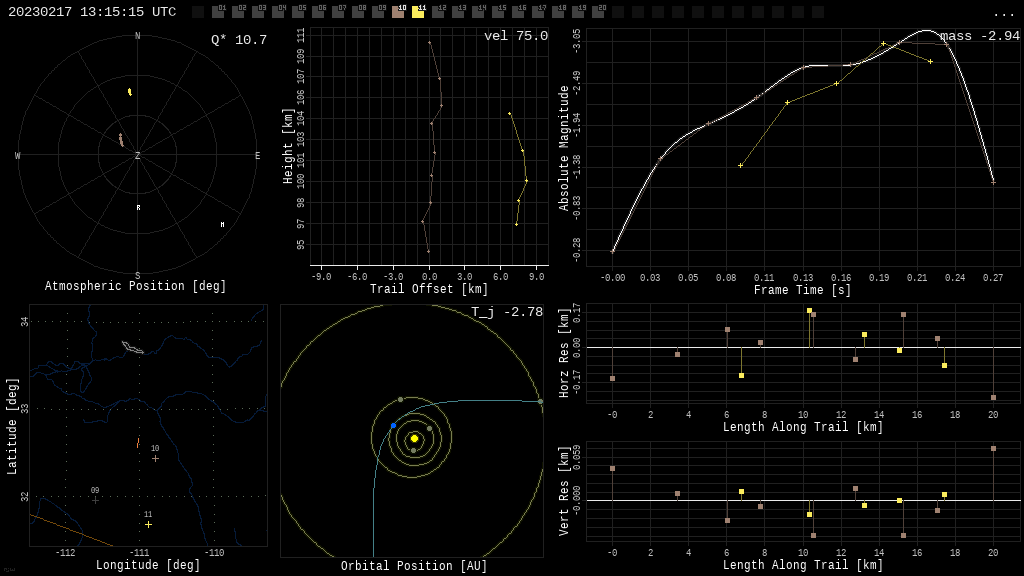
Task: Click the Absolute Magnitude axis label
Action: (x=564, y=148)
